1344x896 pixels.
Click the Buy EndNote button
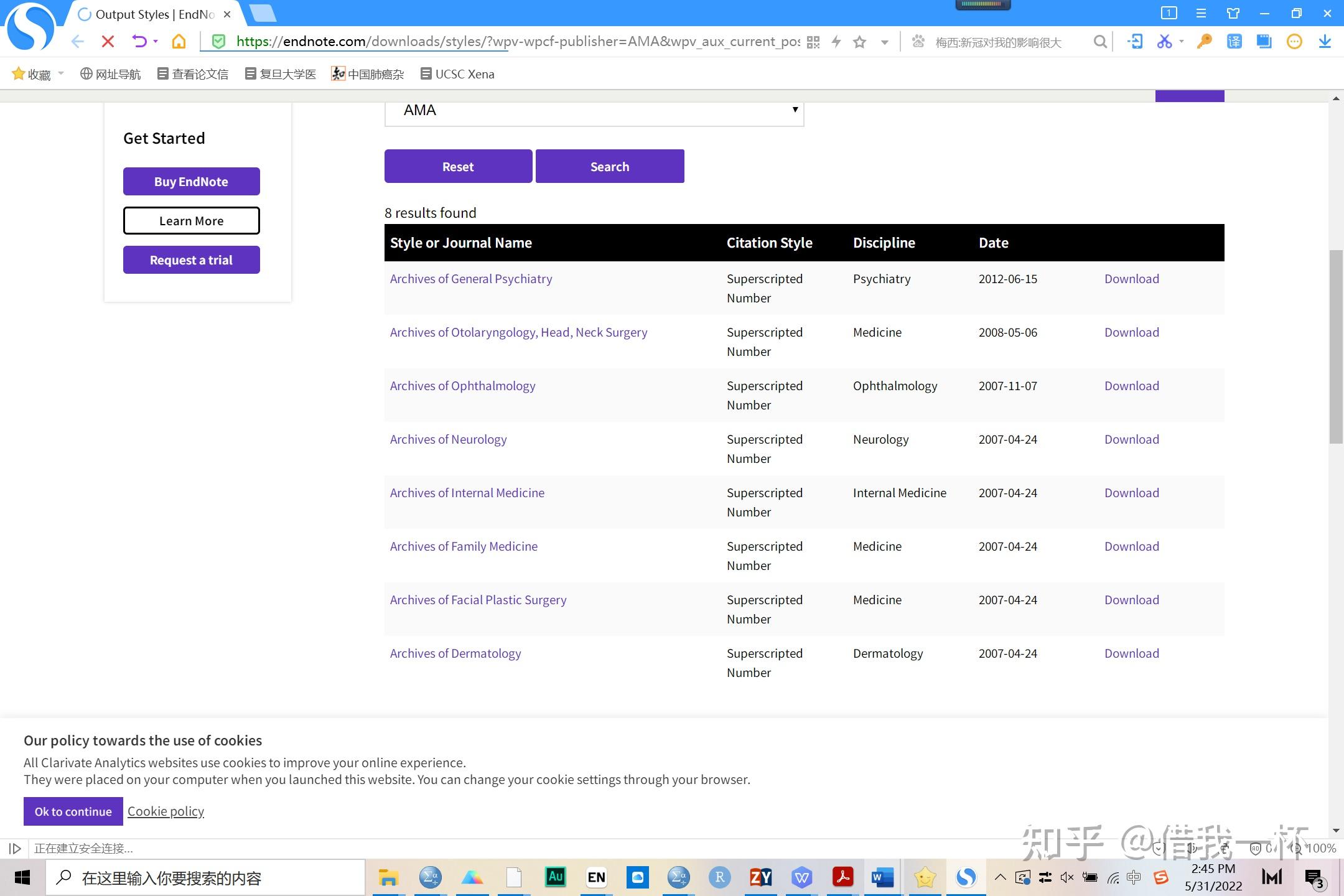click(x=191, y=181)
